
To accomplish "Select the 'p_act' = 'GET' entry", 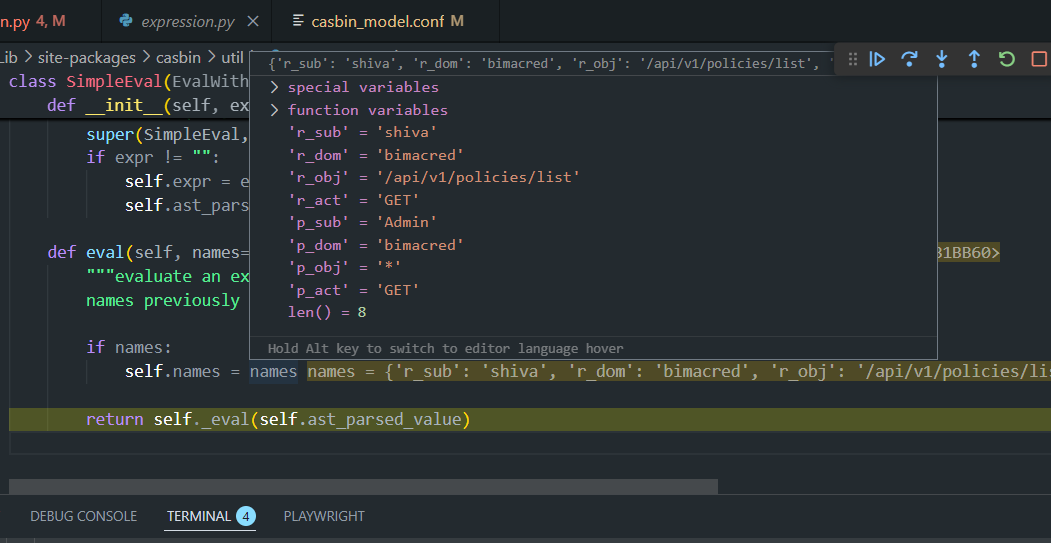I will tap(354, 290).
